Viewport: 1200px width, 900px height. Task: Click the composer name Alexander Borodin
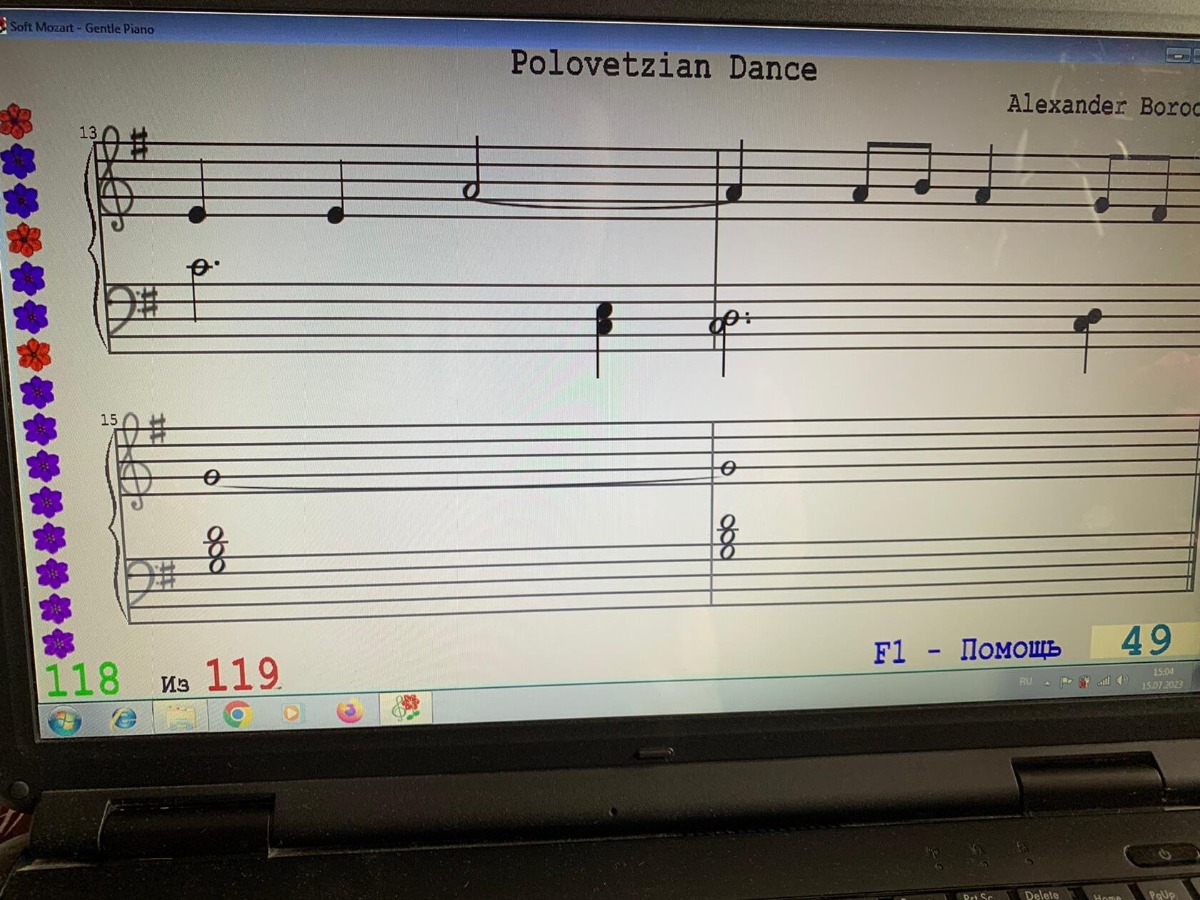(1103, 105)
